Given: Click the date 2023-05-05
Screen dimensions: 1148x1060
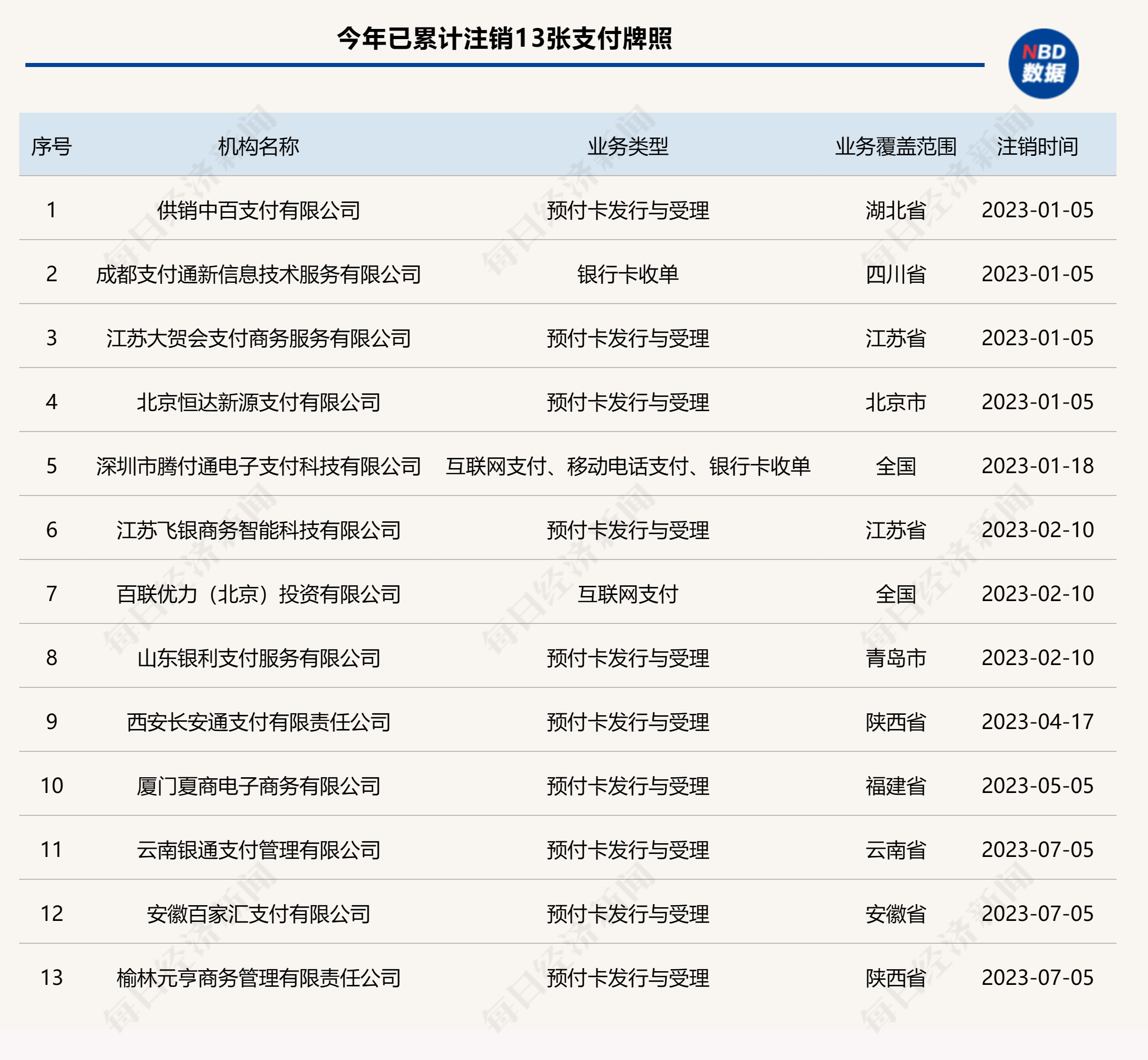Looking at the screenshot, I should tap(1037, 786).
